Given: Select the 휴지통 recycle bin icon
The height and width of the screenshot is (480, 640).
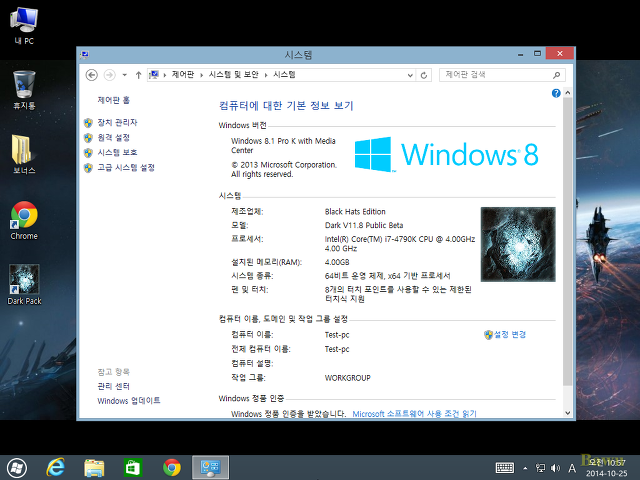Looking at the screenshot, I should (24, 90).
